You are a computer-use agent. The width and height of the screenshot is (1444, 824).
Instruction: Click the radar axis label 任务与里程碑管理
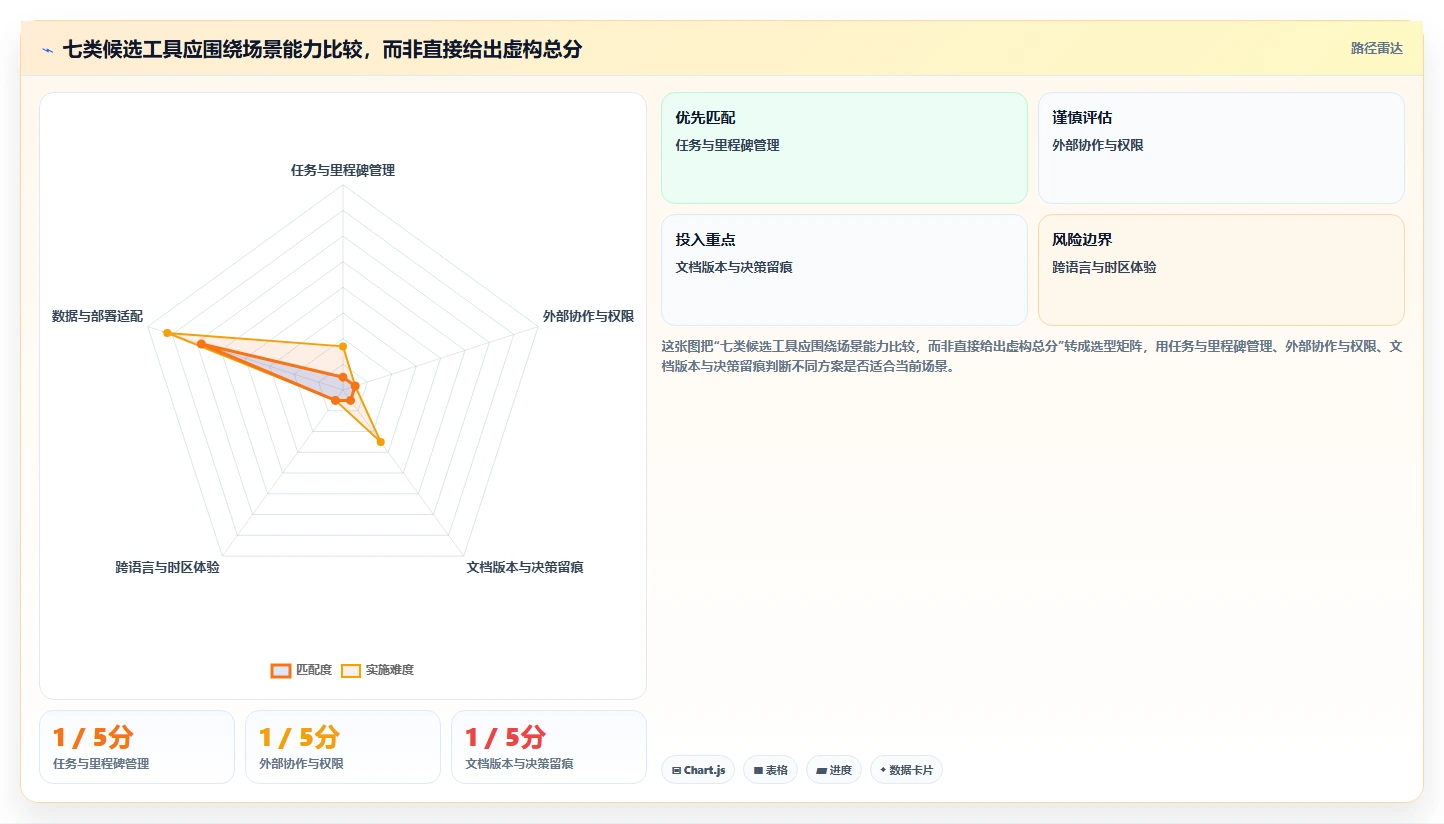[343, 170]
